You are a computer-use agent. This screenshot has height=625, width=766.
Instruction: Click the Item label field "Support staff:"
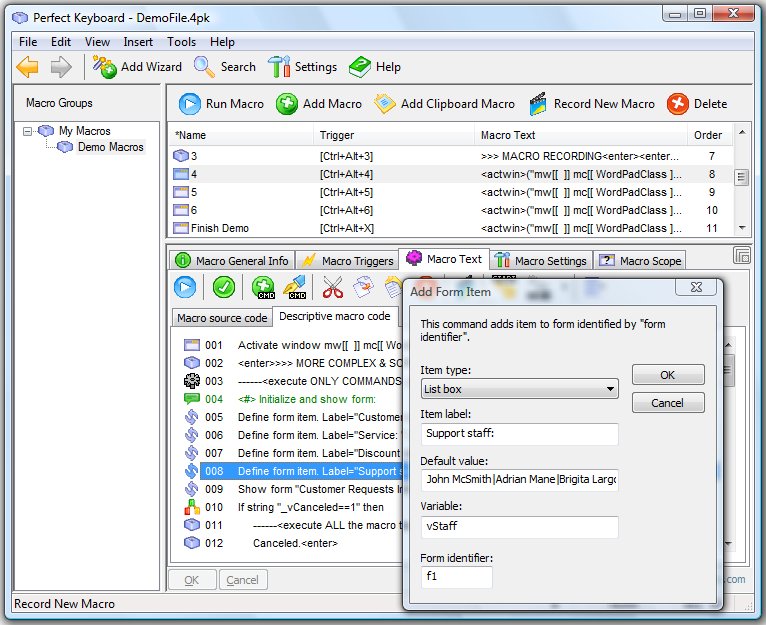519,434
